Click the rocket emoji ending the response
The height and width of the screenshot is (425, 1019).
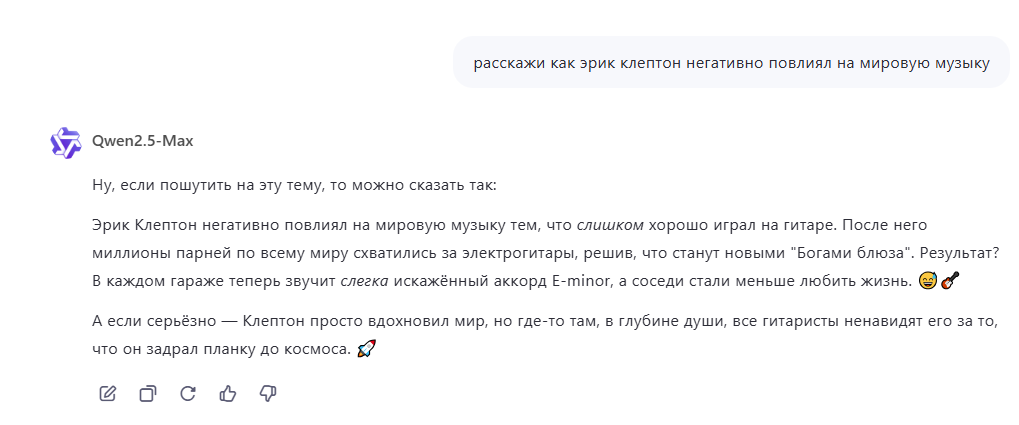coord(367,349)
